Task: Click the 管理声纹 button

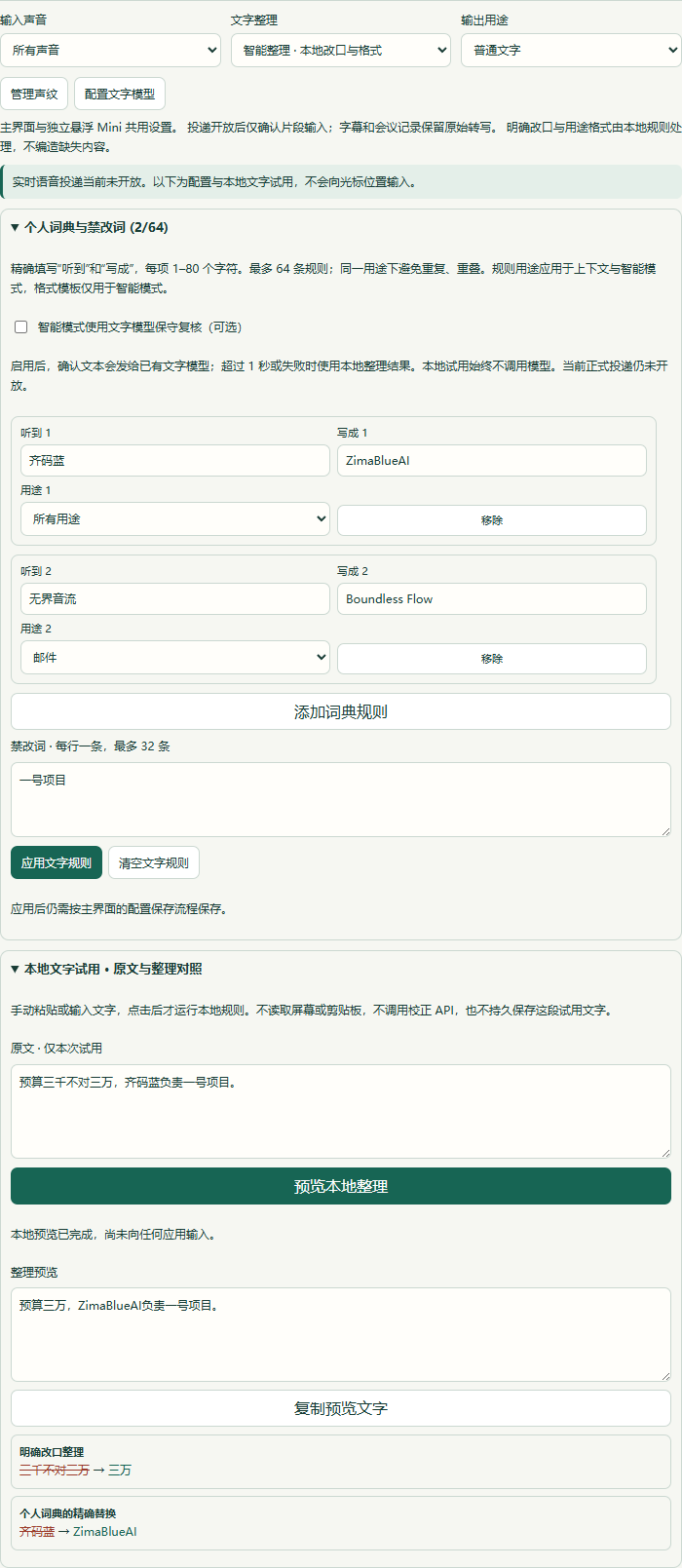Action: click(34, 94)
